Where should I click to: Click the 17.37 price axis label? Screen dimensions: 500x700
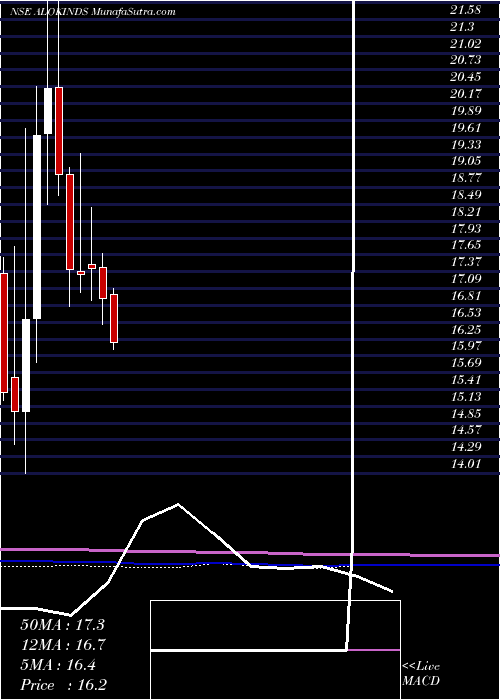point(465,262)
